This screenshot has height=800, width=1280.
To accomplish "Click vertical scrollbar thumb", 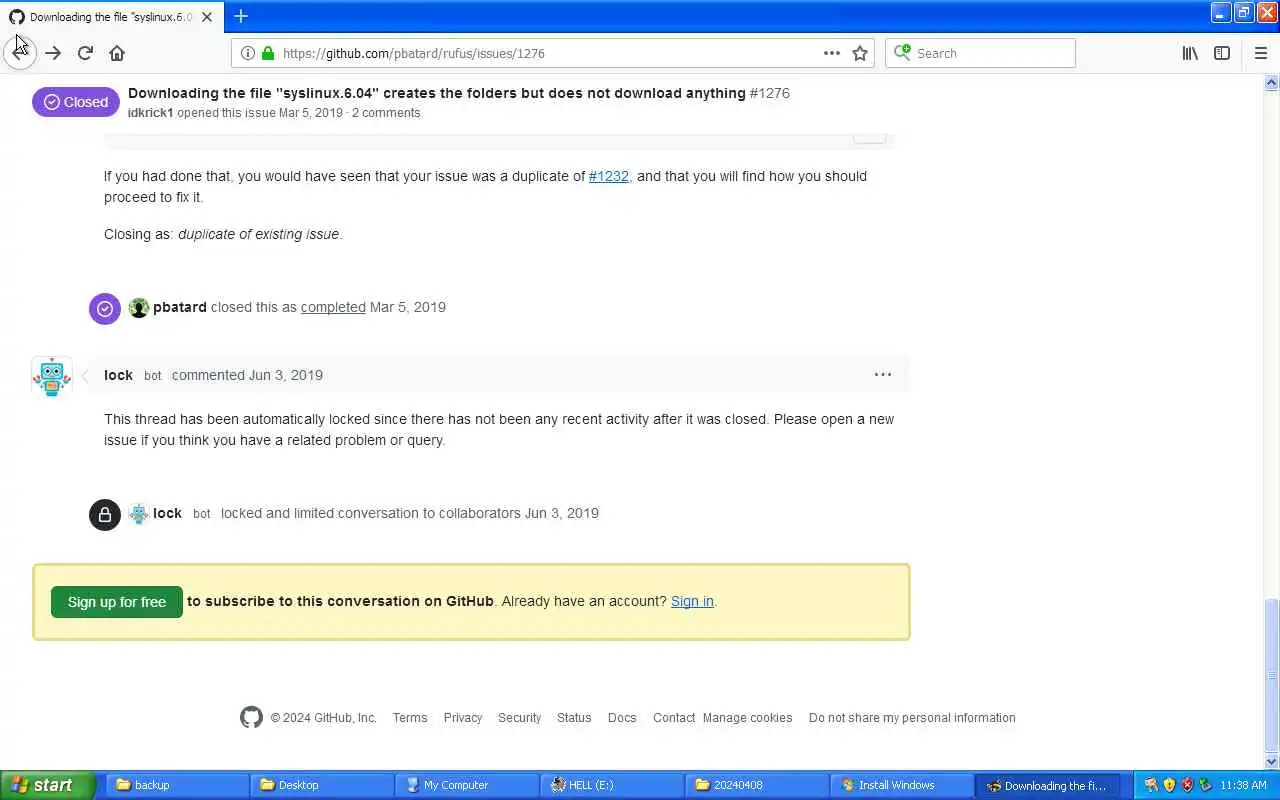I will [x=1271, y=674].
